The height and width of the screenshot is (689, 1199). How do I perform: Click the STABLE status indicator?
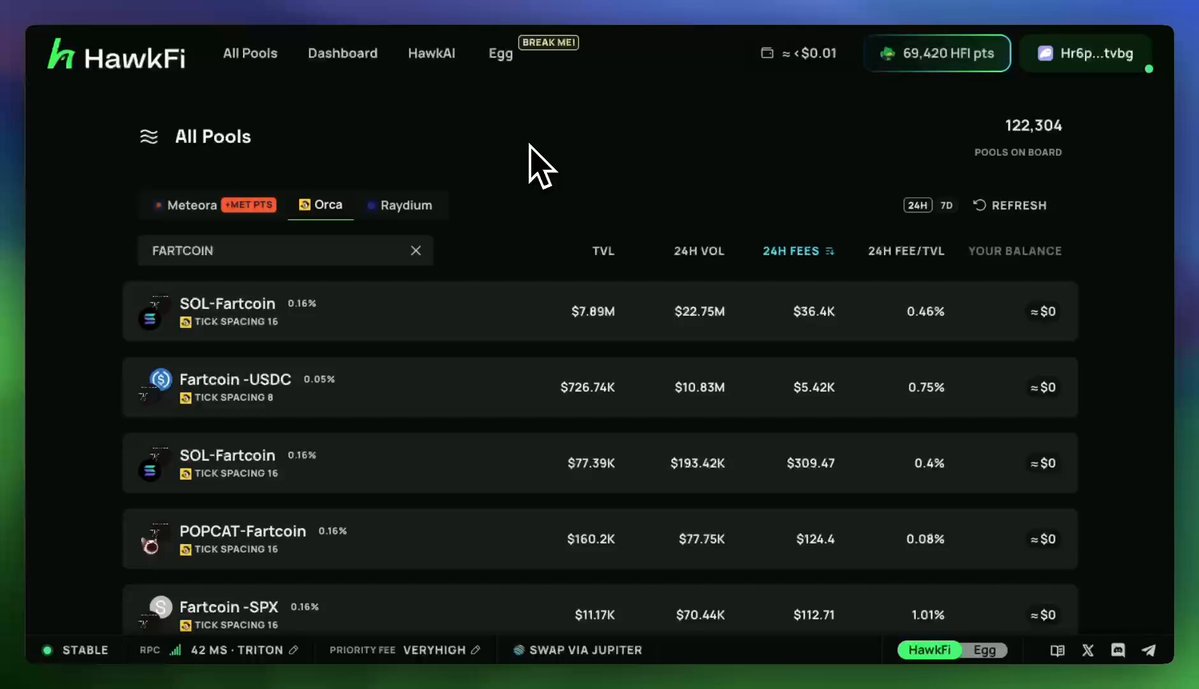click(x=75, y=650)
